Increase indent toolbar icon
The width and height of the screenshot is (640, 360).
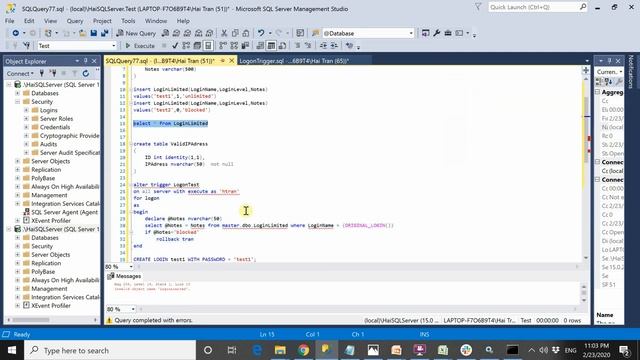(334, 46)
